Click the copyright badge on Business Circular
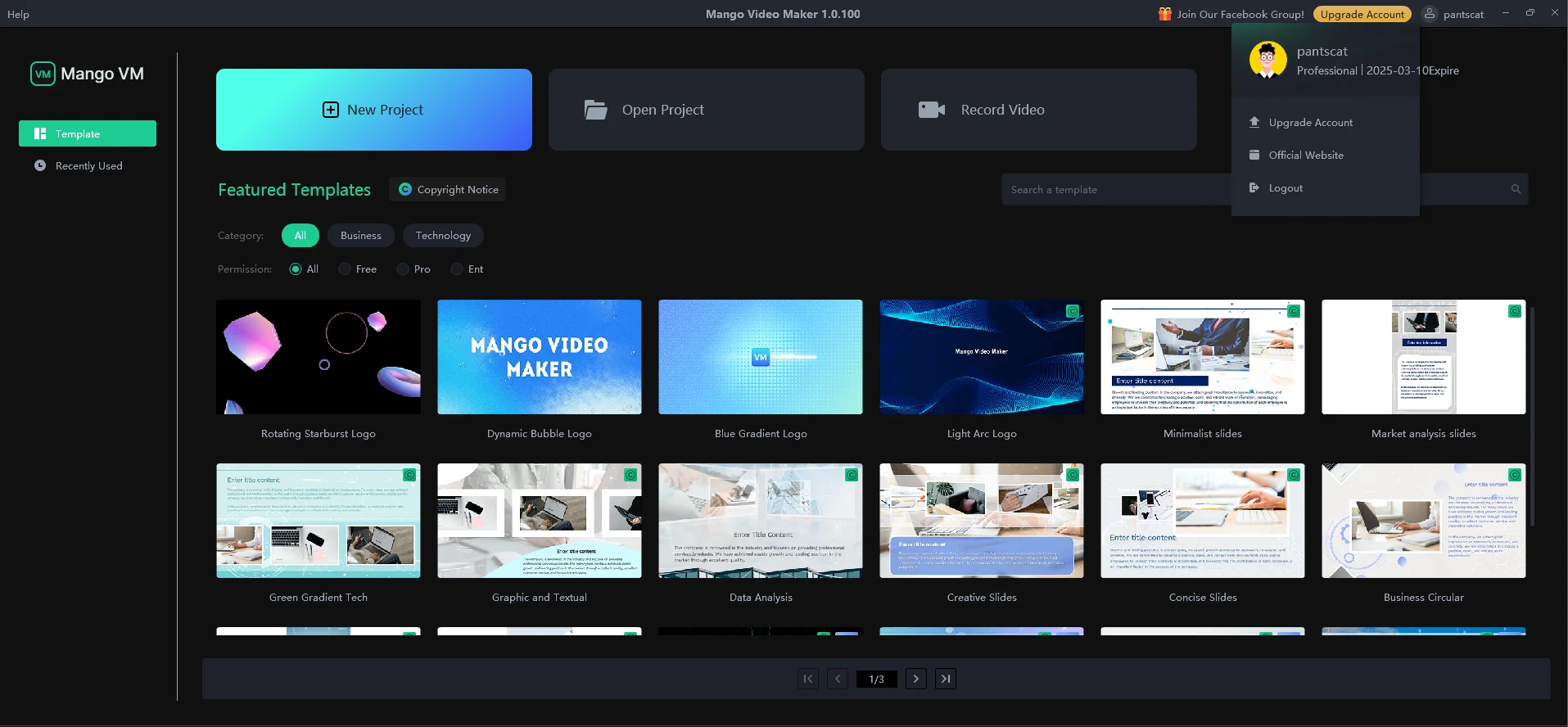 click(x=1515, y=475)
